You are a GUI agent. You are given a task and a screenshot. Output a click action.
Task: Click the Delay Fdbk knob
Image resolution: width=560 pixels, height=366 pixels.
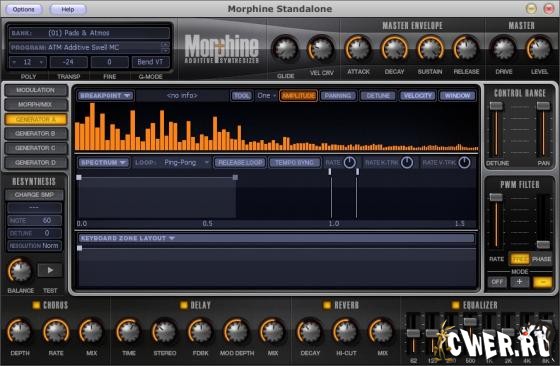[200, 331]
